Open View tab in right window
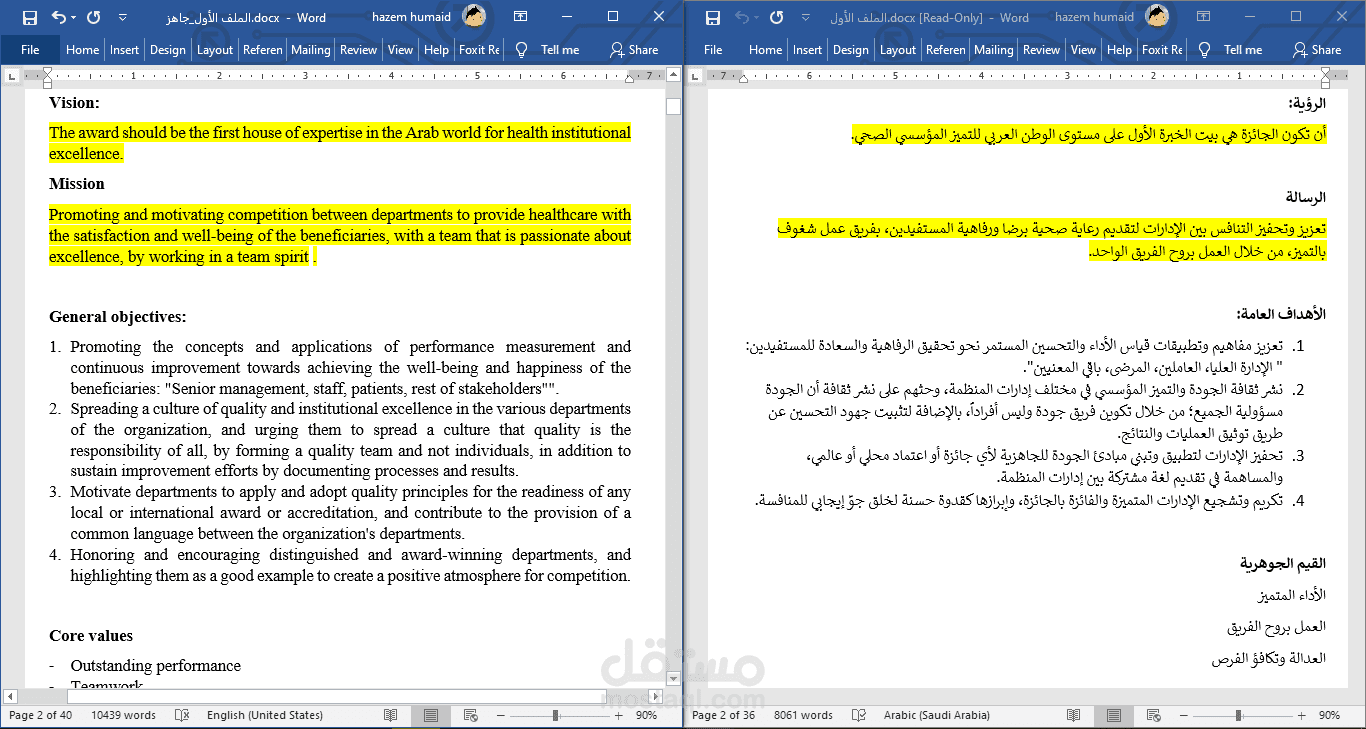The image size is (1366, 729). coord(1084,49)
